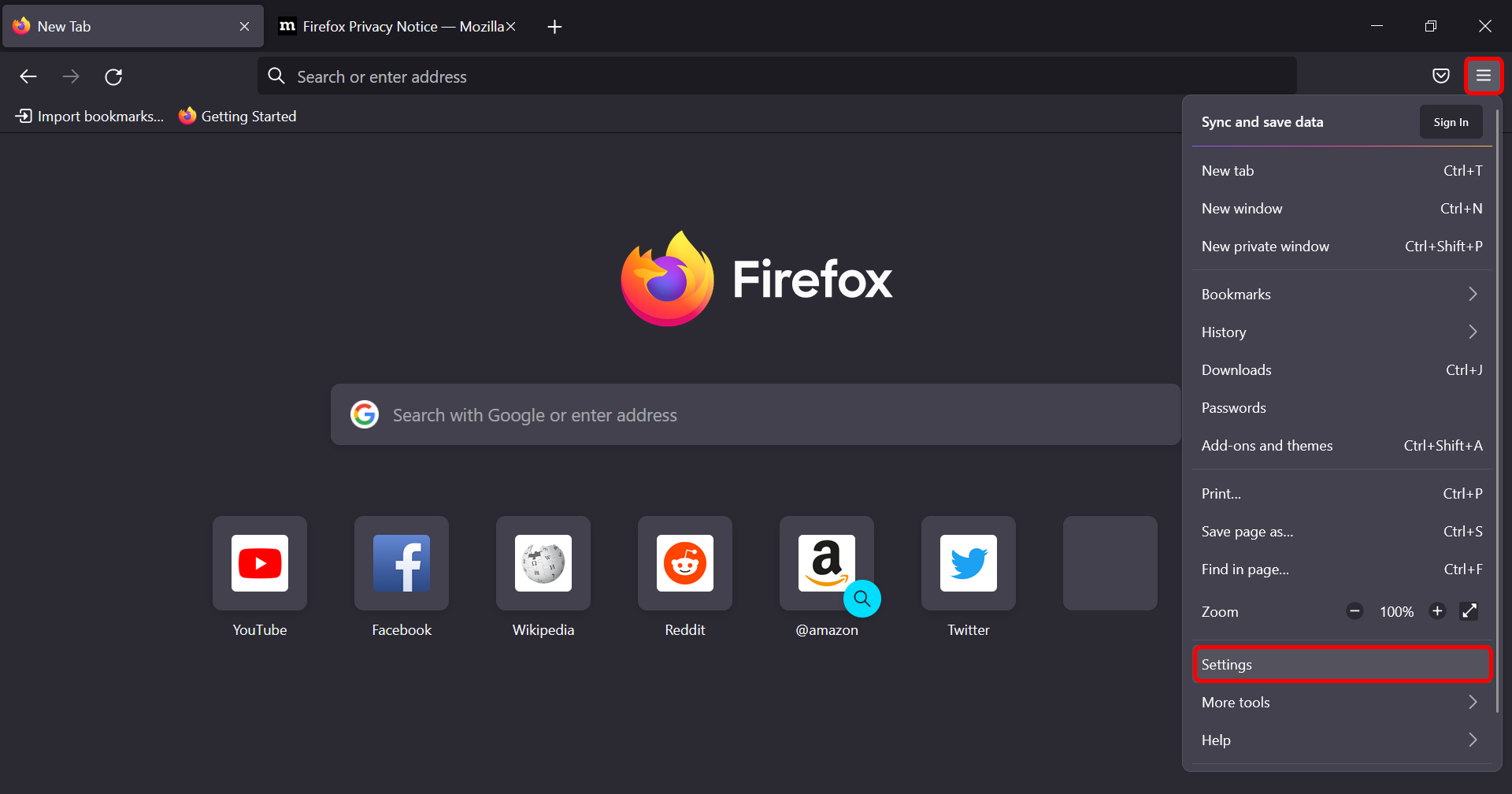
Task: Open a New private window
Action: pyautogui.click(x=1342, y=247)
